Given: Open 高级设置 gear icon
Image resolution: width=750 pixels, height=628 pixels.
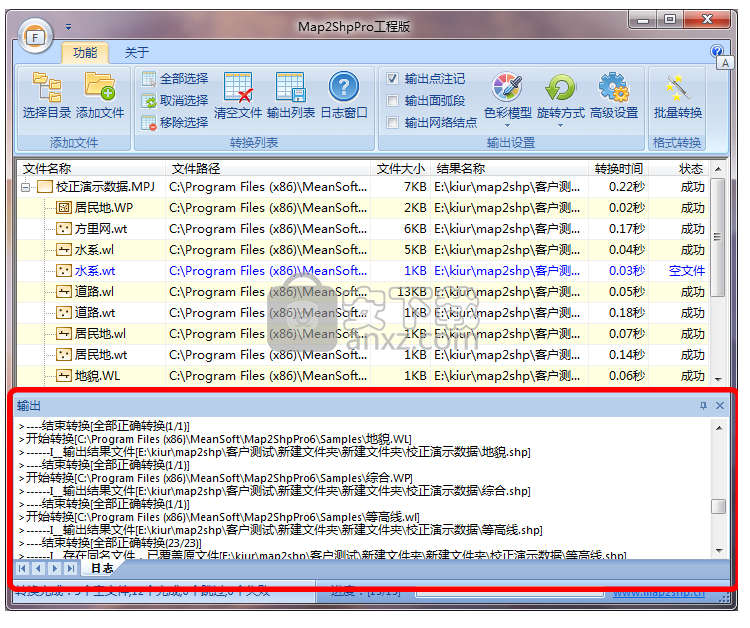Looking at the screenshot, I should click(x=614, y=87).
